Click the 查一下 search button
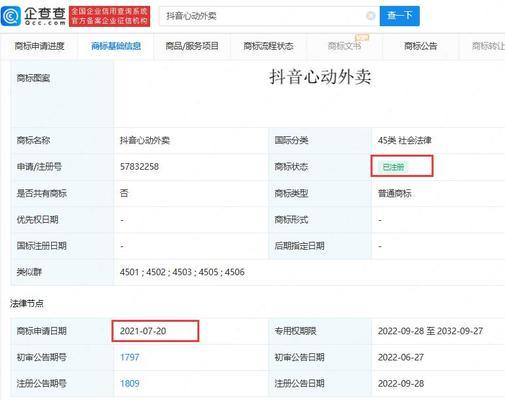Viewport: 505px width, 400px height. [399, 16]
